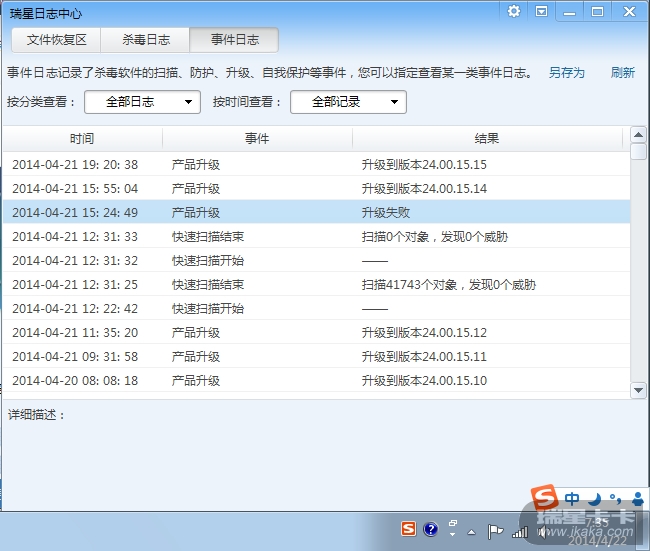
Task: Click result 扫描0个对象，发现0个威胁
Action: (434, 237)
